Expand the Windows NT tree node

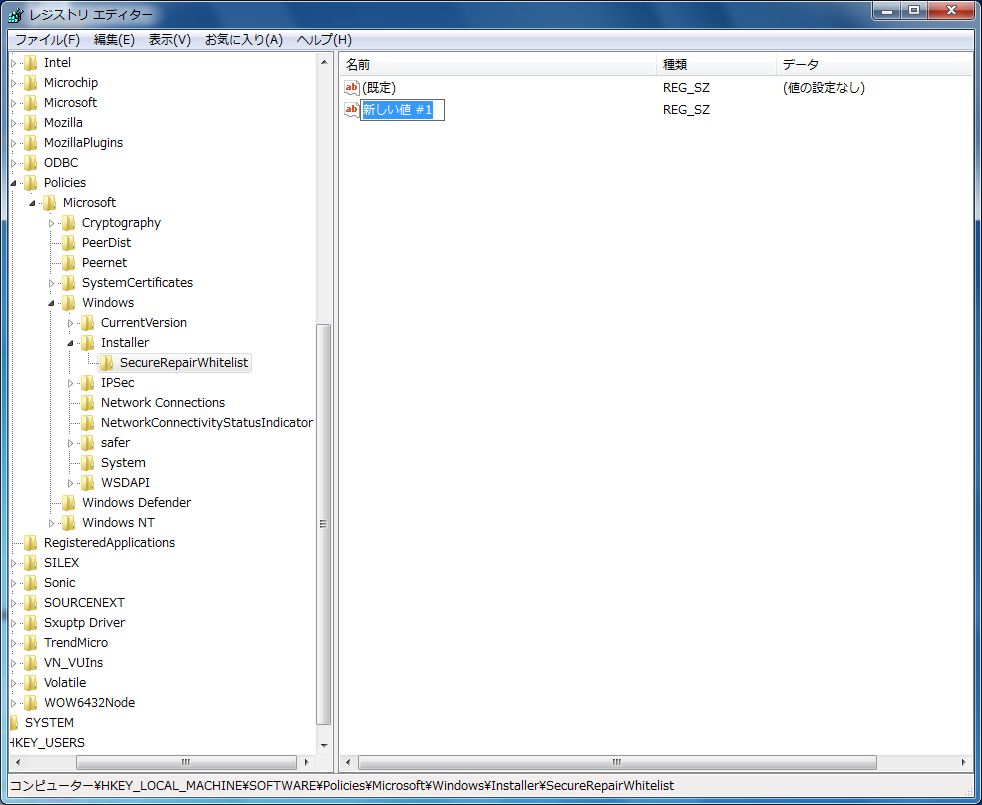(x=51, y=523)
